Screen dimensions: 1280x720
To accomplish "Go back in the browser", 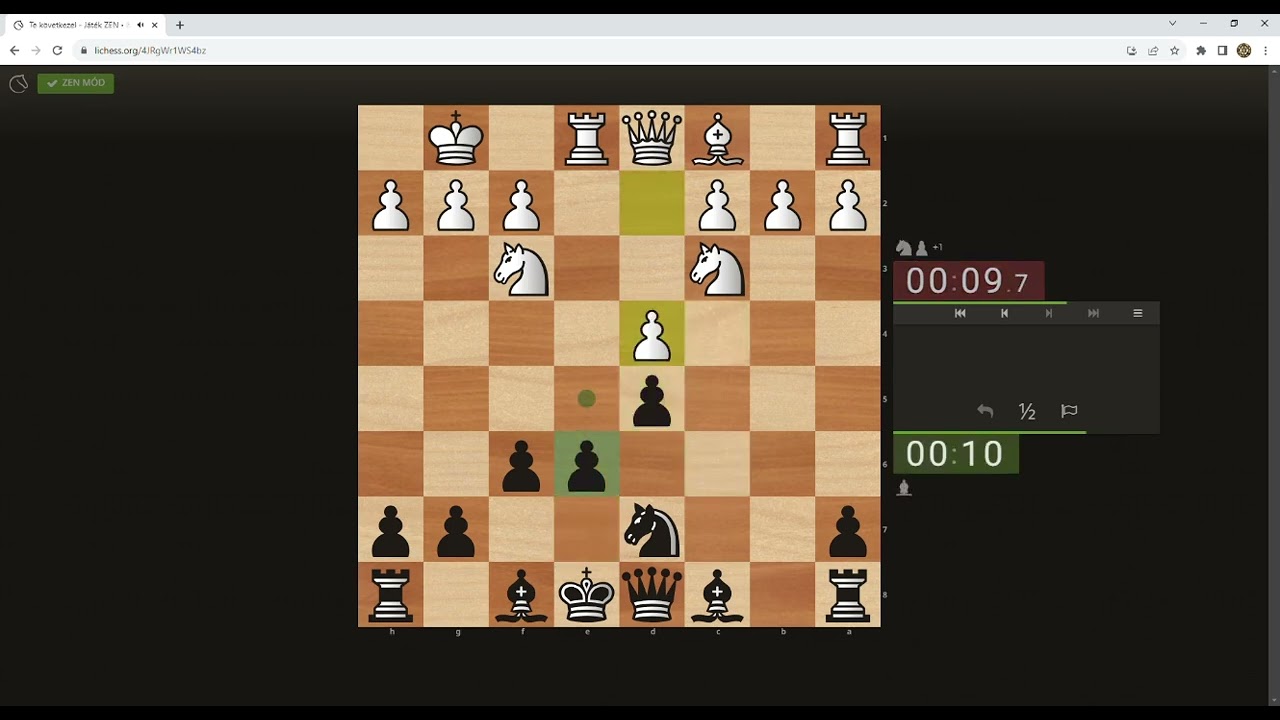I will click(14, 50).
